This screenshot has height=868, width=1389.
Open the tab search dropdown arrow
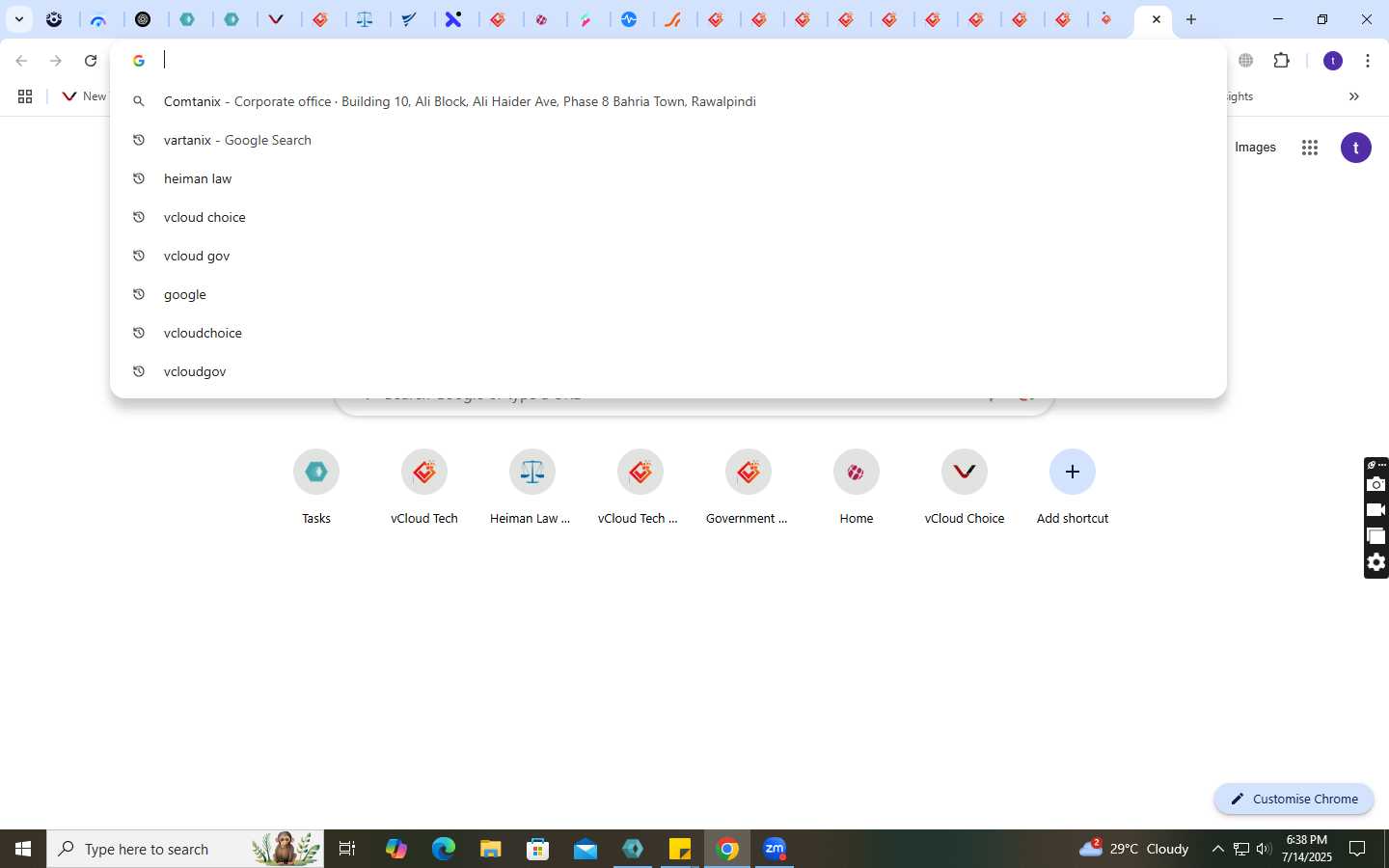point(18,19)
